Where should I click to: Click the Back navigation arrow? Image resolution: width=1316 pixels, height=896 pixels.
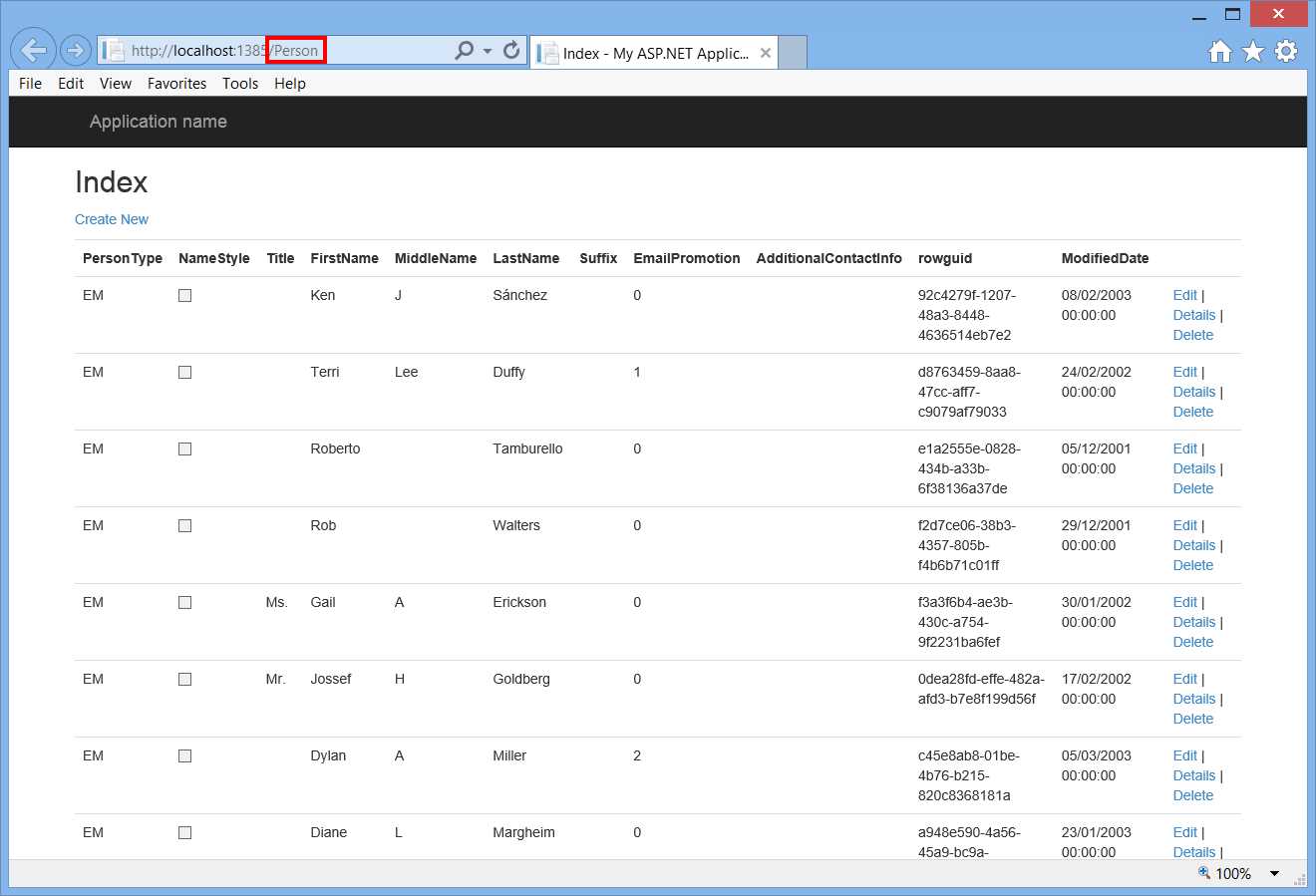click(x=33, y=50)
